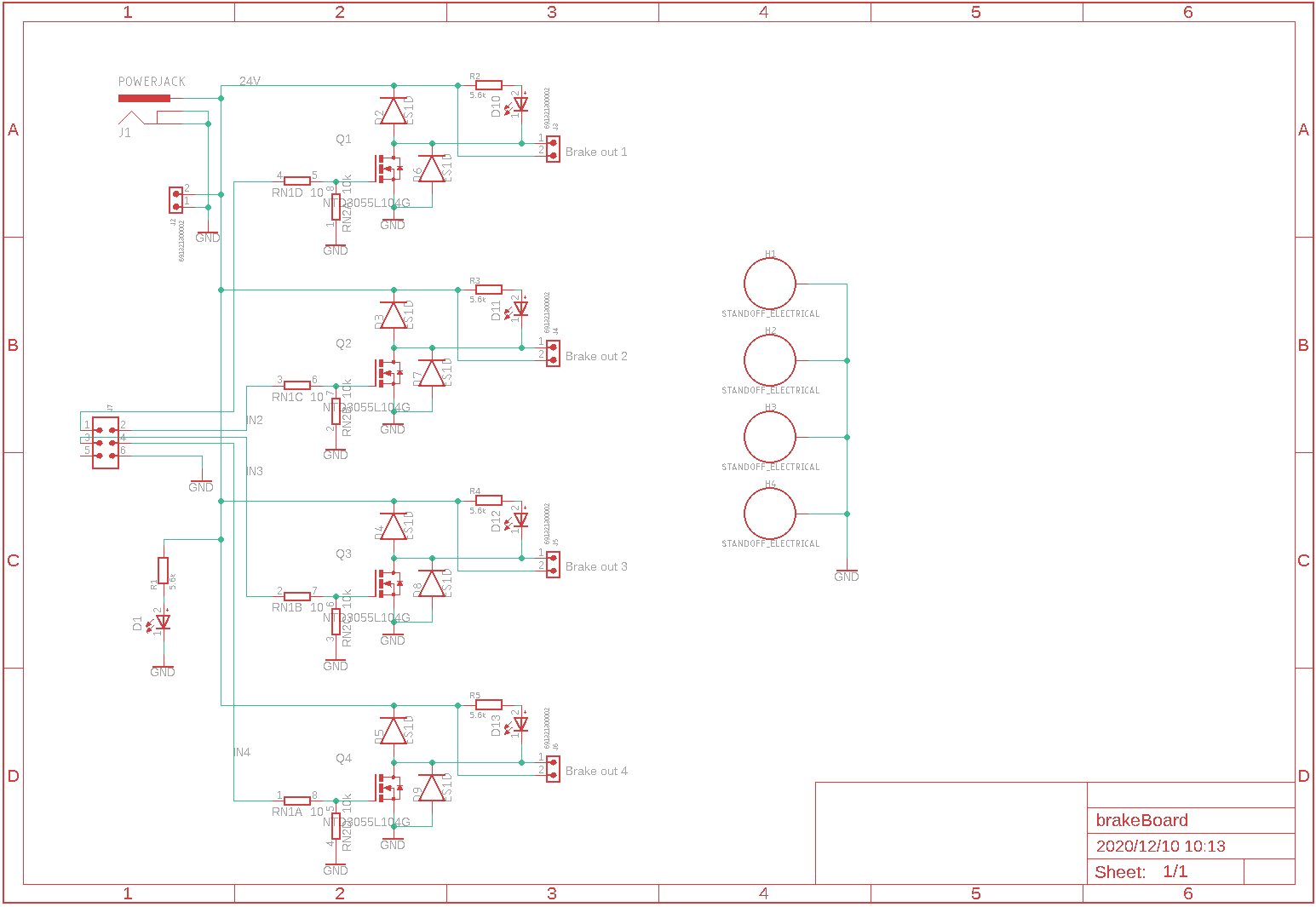Select the Q4 MOSFET symbol
The width and height of the screenshot is (1316, 907).
point(388,788)
